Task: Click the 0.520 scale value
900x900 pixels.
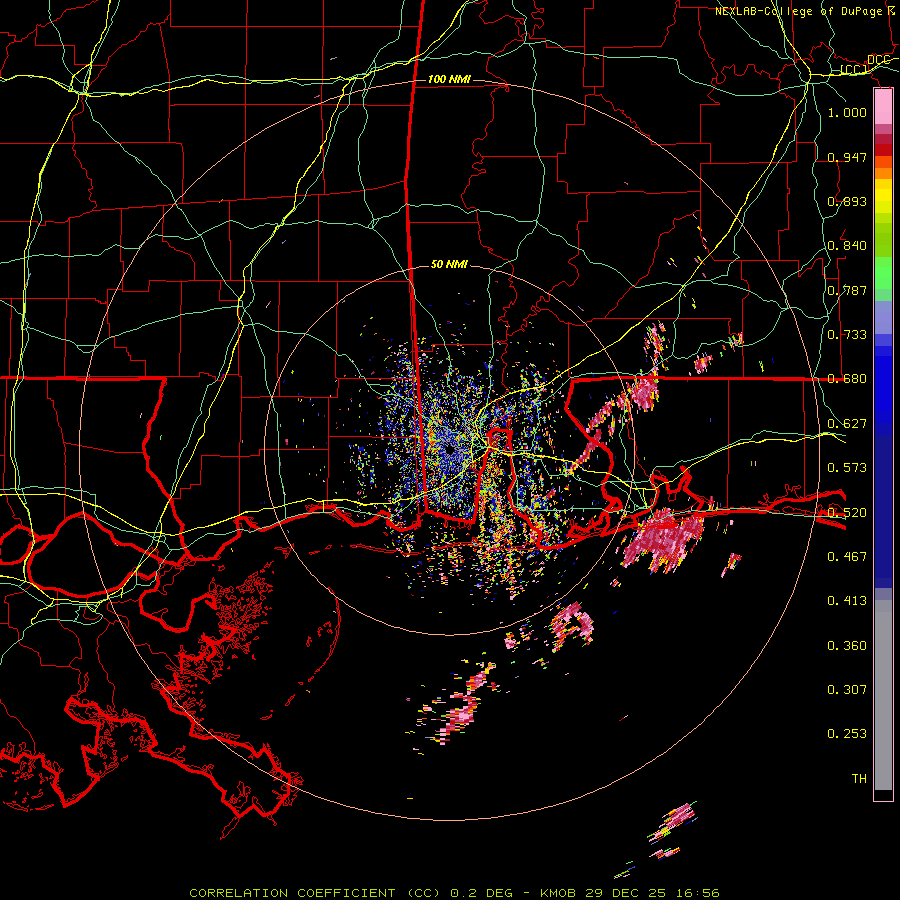Action: point(847,512)
